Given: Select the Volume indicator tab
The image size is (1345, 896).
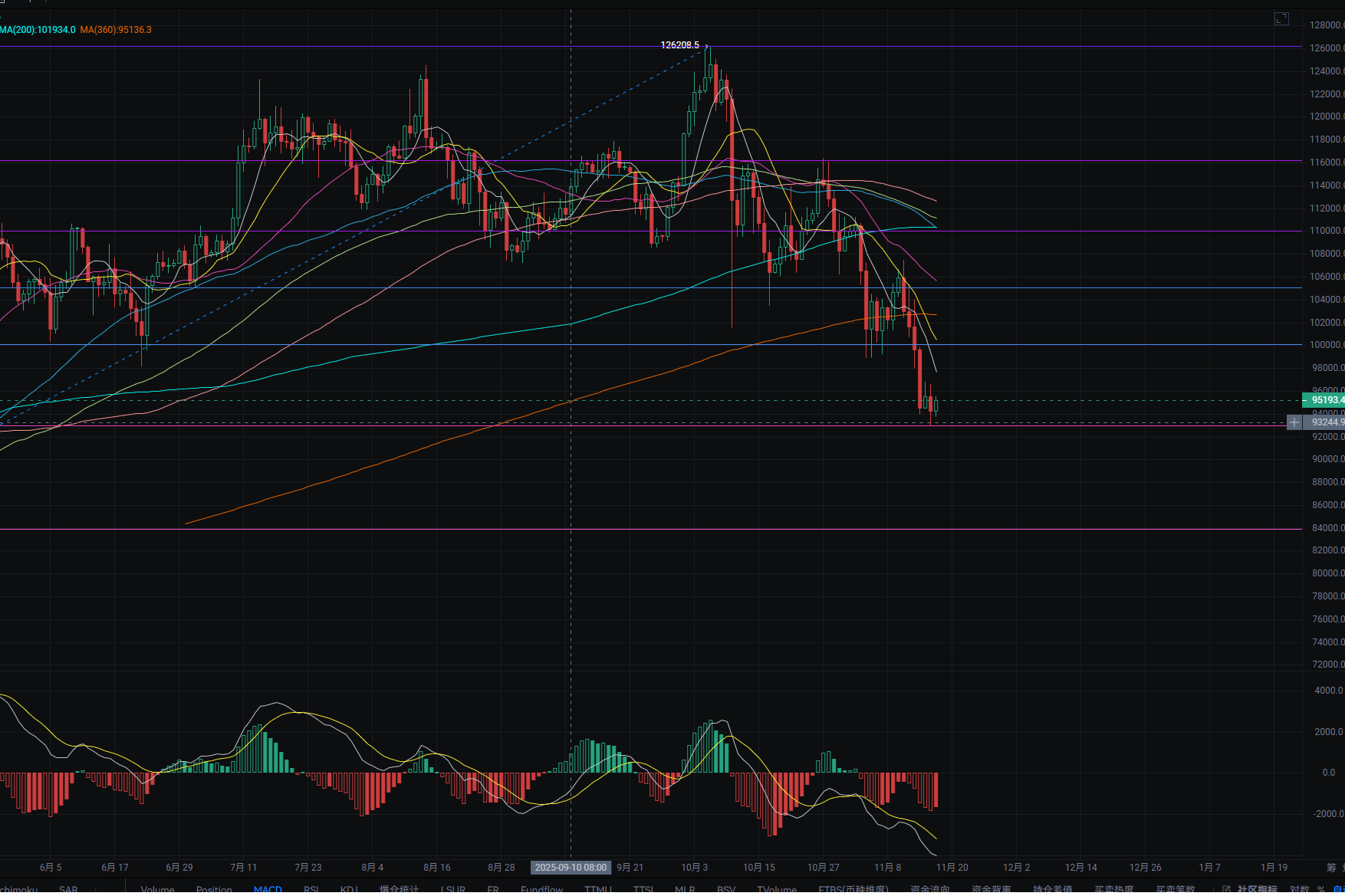Looking at the screenshot, I should coord(158,890).
